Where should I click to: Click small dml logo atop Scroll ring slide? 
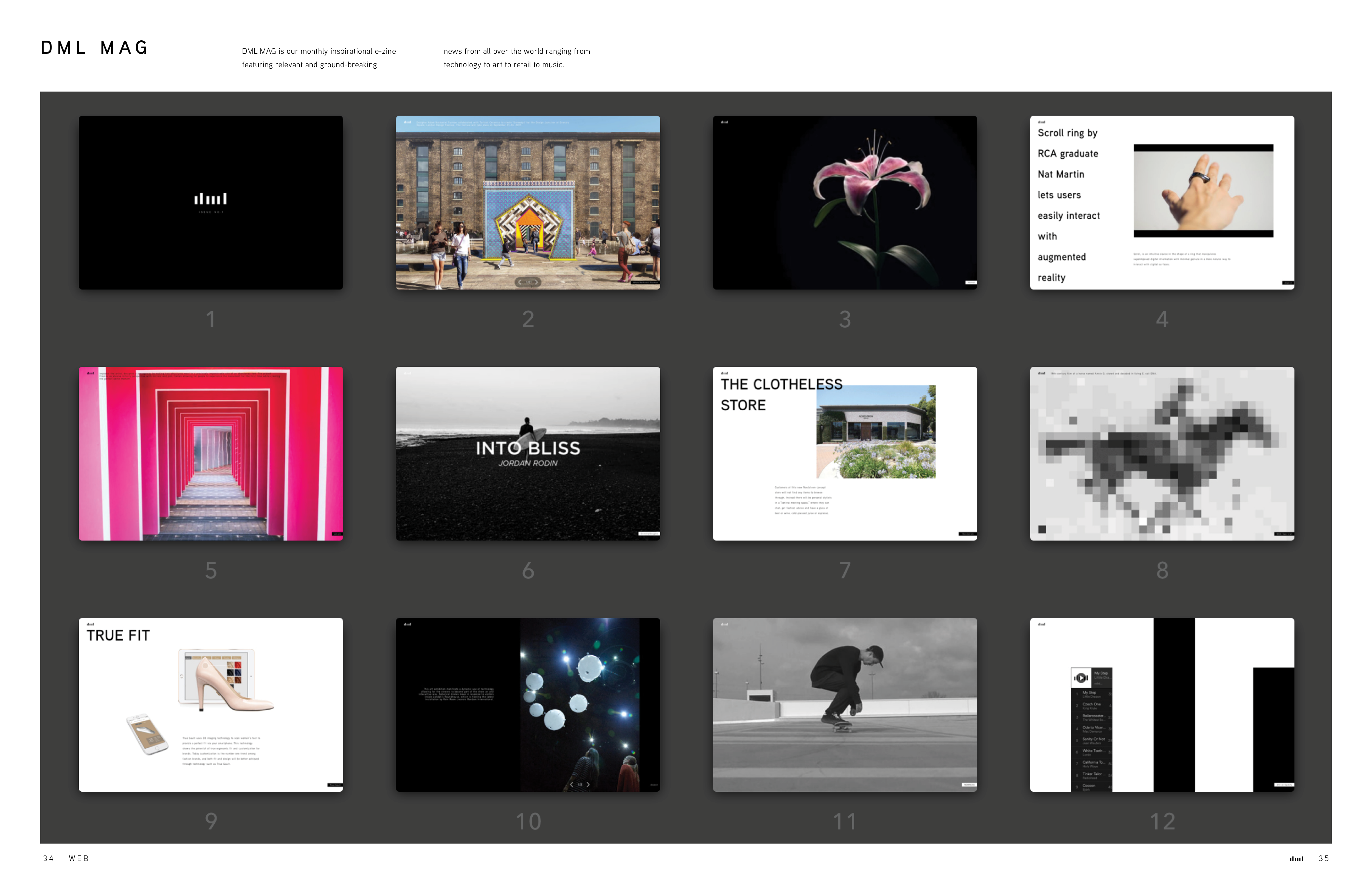click(x=1042, y=122)
